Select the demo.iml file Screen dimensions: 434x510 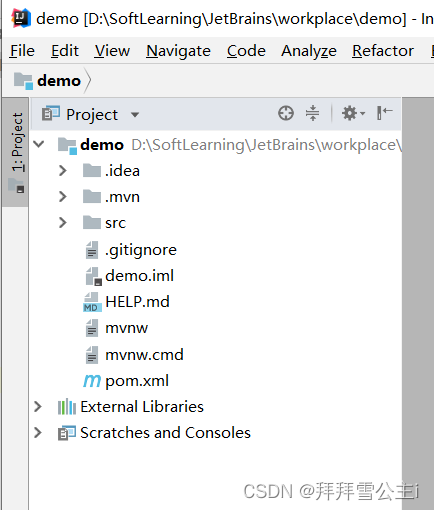[x=139, y=276]
